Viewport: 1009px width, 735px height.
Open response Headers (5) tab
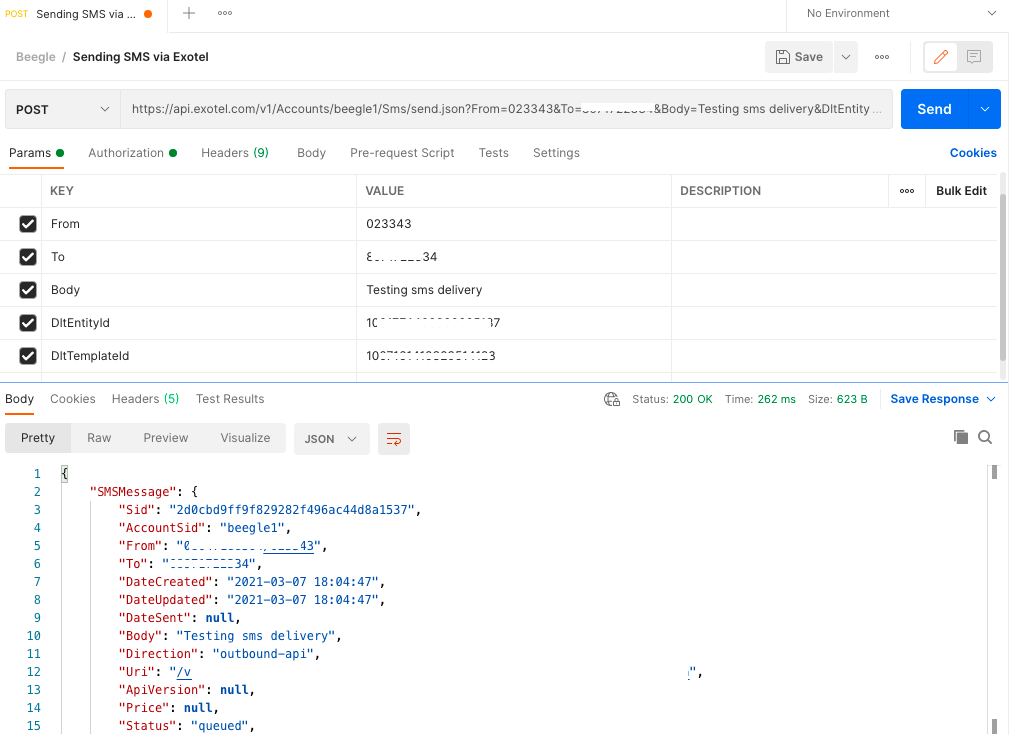coord(145,399)
